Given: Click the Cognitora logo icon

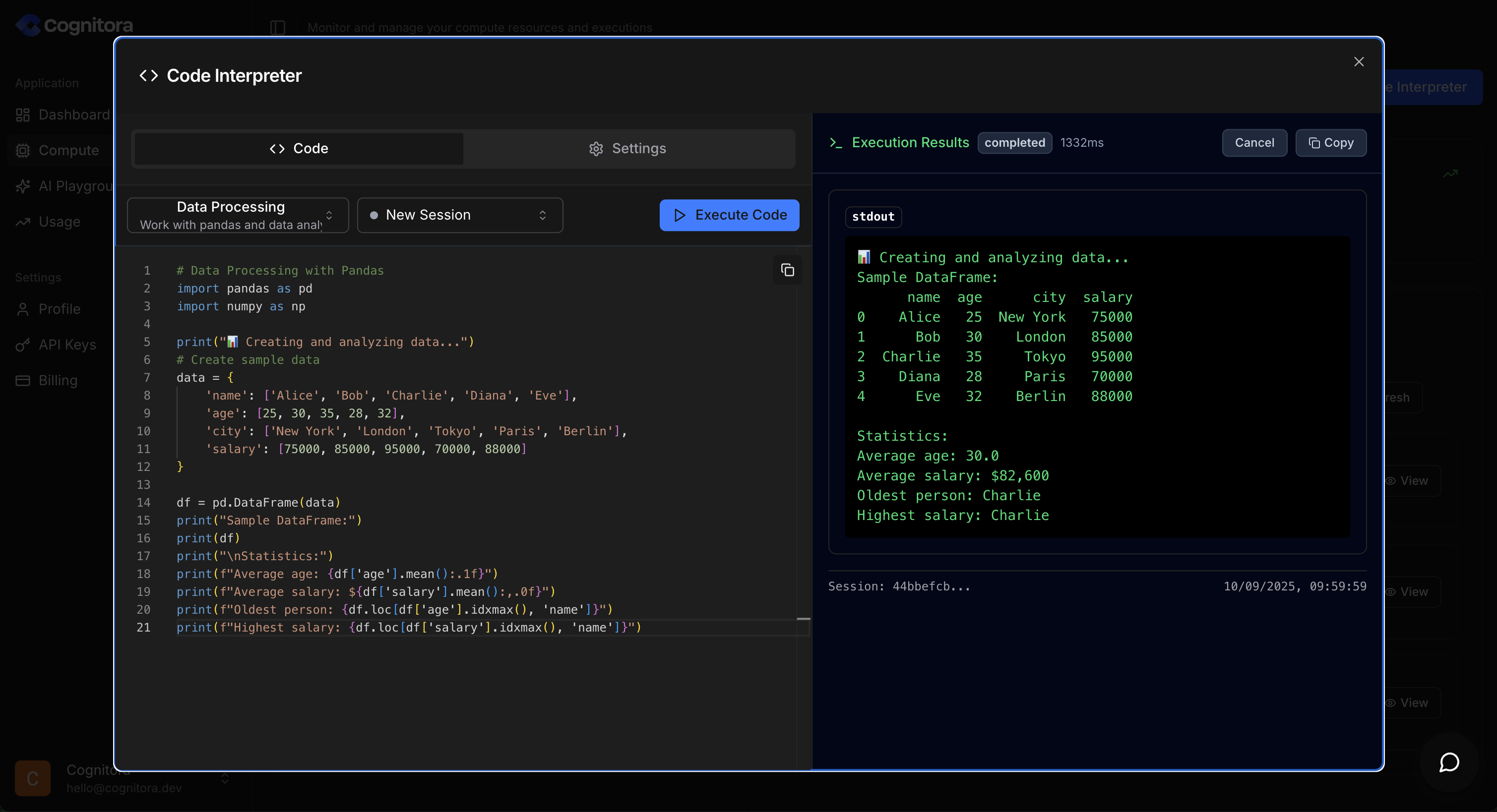Looking at the screenshot, I should [x=28, y=25].
